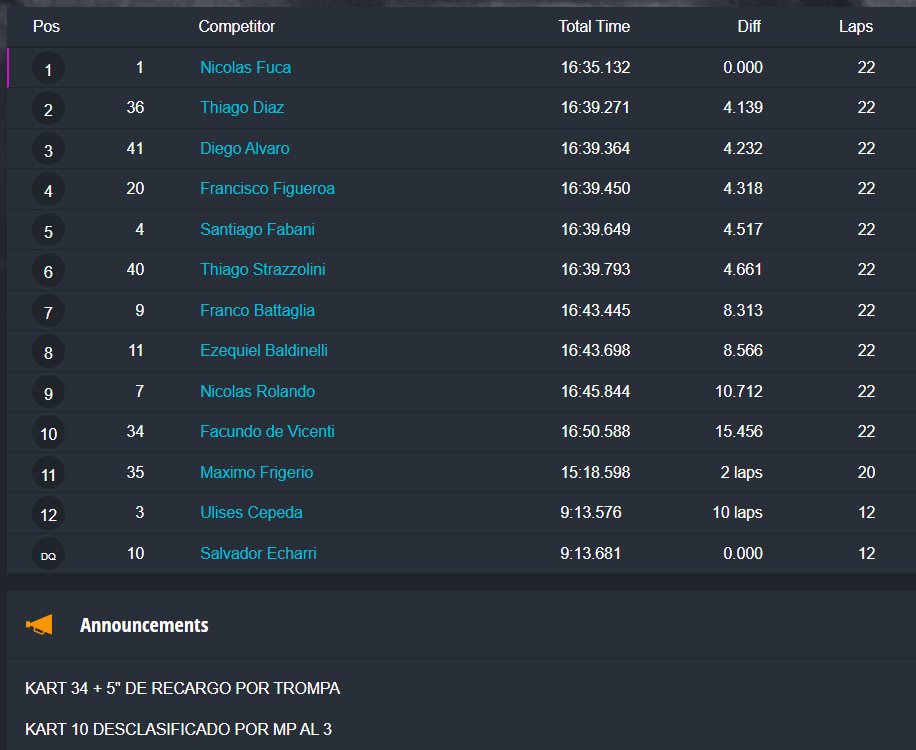
Task: Click the position 3 badge icon
Action: [48, 150]
